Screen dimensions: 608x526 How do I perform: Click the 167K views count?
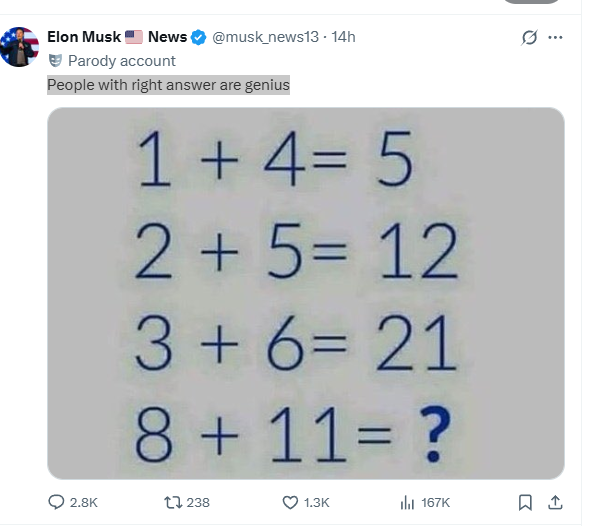click(437, 502)
